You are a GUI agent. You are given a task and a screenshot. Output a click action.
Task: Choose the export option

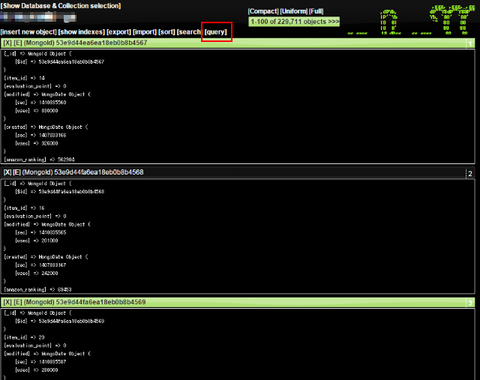[119, 32]
